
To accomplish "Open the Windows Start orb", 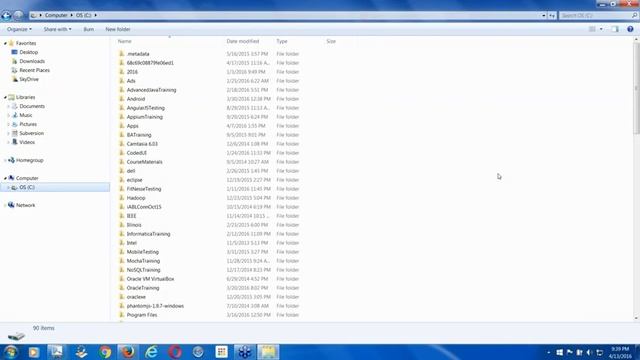I will [x=11, y=352].
